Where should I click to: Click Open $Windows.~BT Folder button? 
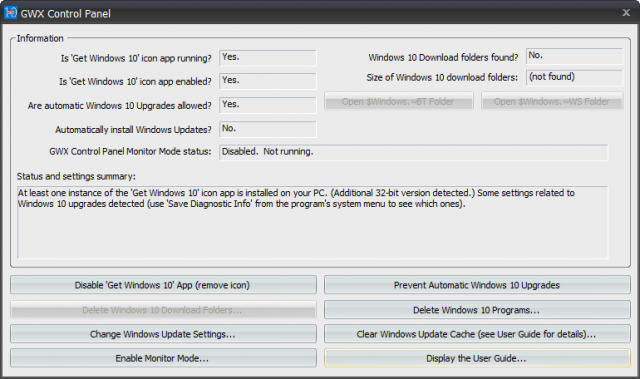(399, 101)
